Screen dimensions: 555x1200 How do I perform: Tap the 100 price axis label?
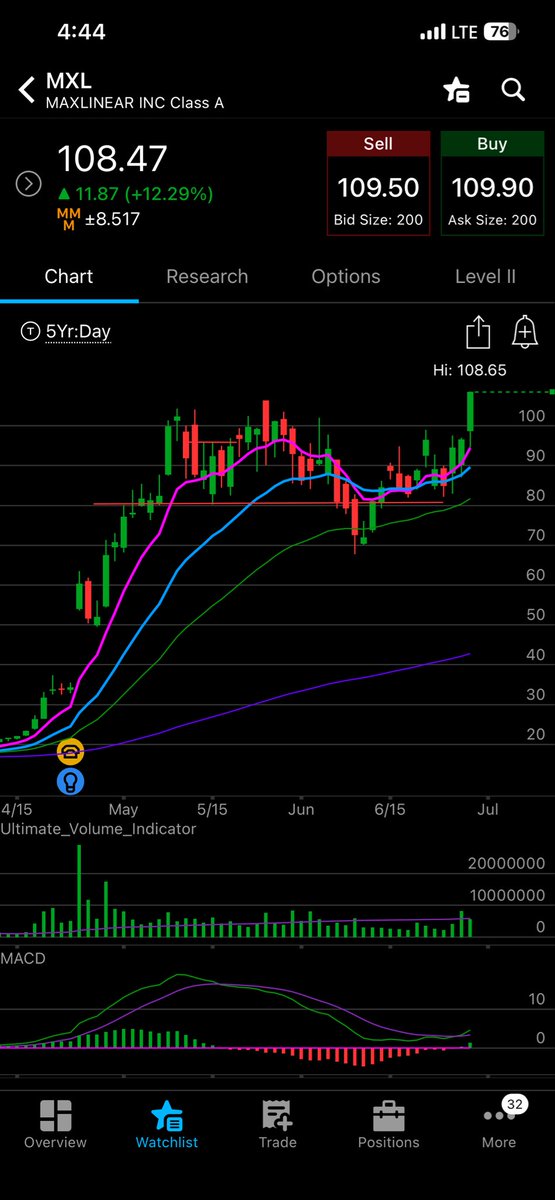pos(533,416)
